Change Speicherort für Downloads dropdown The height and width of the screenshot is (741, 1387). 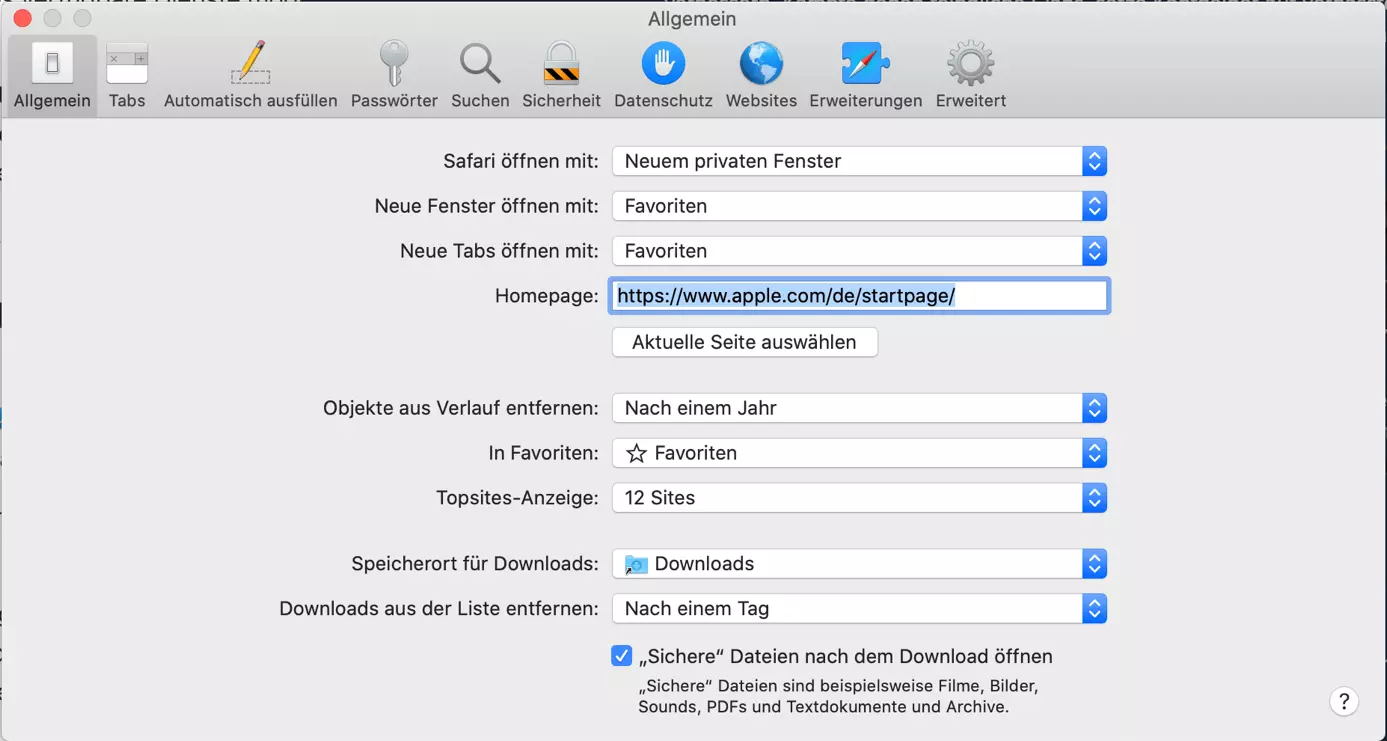[x=859, y=564]
